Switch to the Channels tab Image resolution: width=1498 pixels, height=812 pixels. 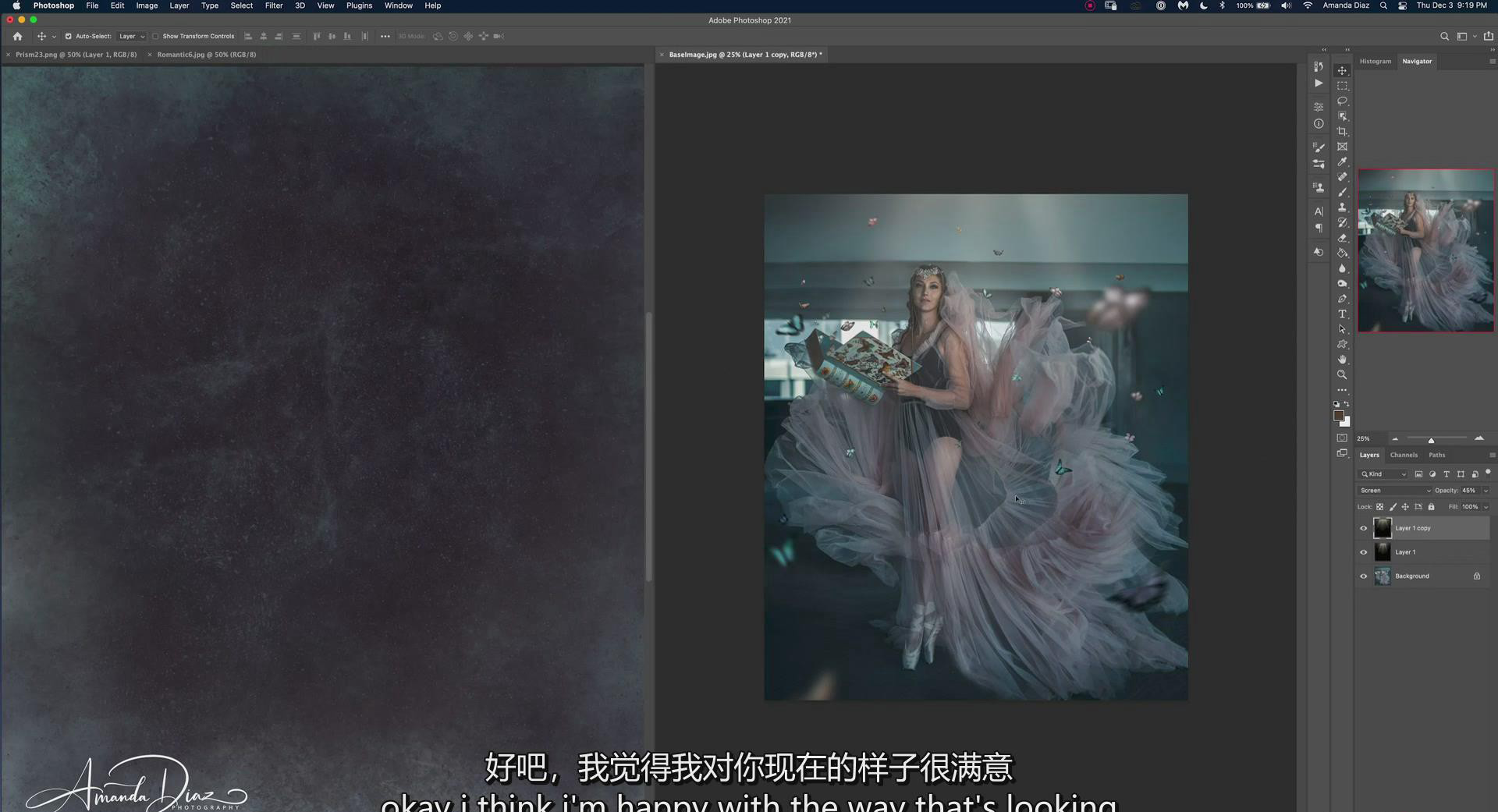pyautogui.click(x=1403, y=455)
